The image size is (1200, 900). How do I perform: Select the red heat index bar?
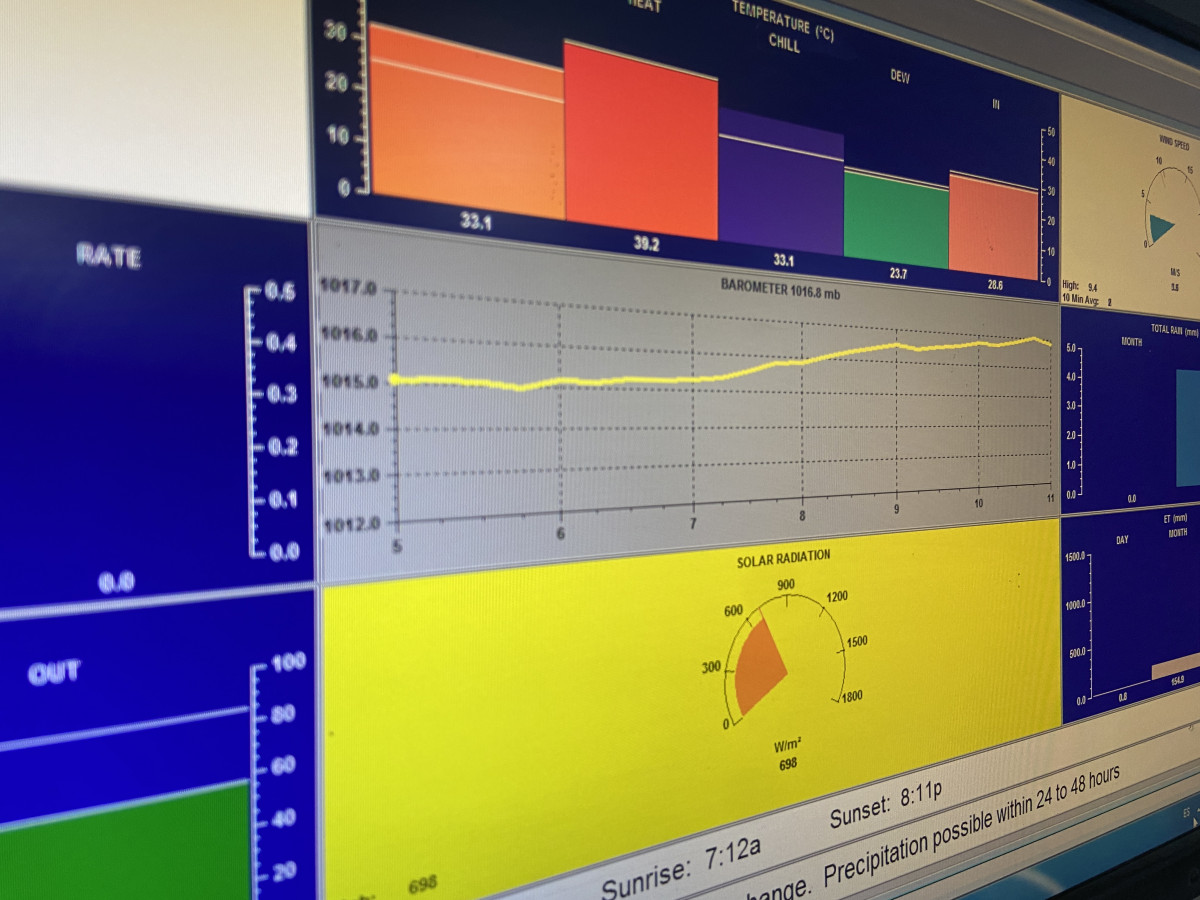[640, 140]
